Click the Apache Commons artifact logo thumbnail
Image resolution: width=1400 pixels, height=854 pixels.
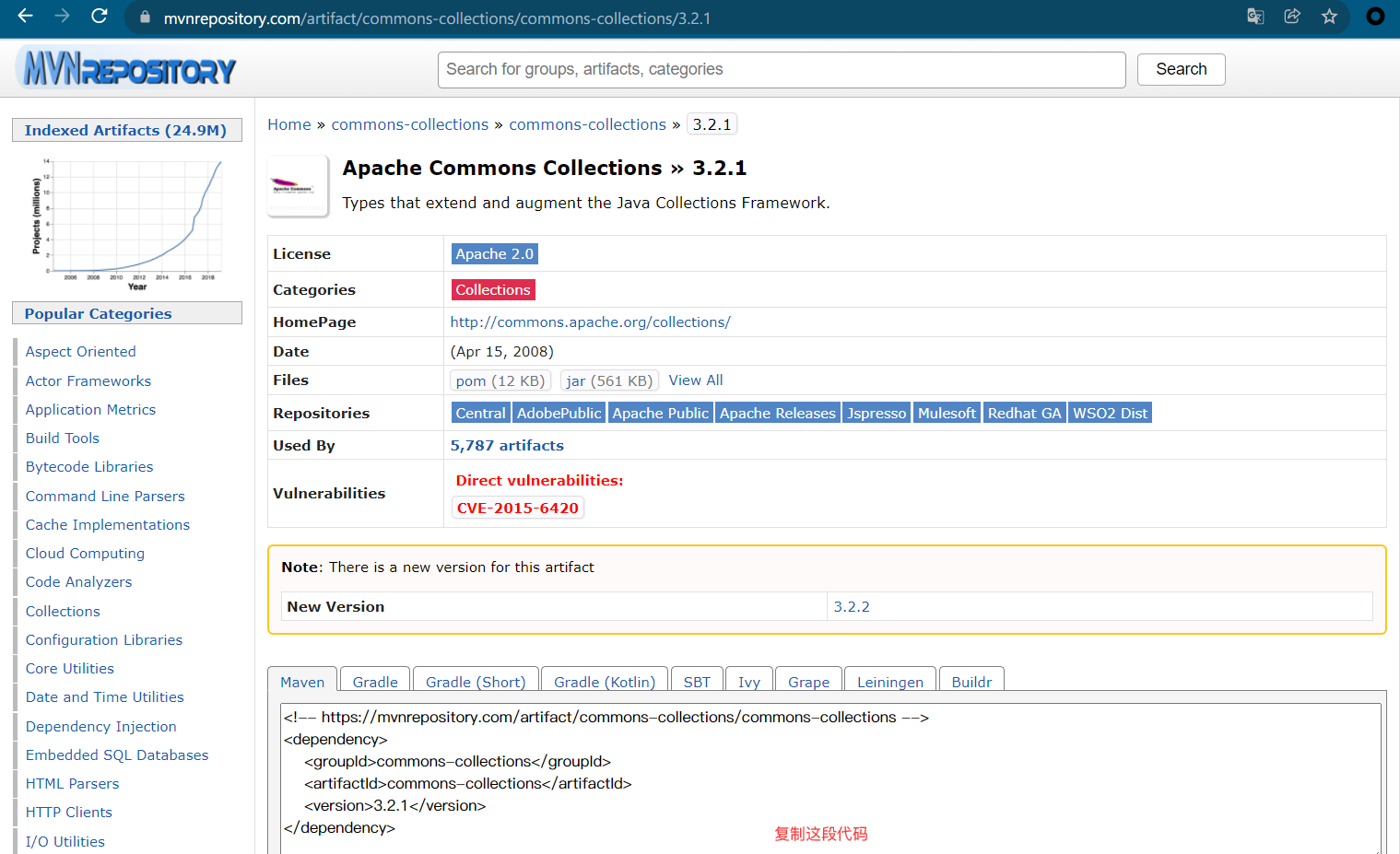298,186
